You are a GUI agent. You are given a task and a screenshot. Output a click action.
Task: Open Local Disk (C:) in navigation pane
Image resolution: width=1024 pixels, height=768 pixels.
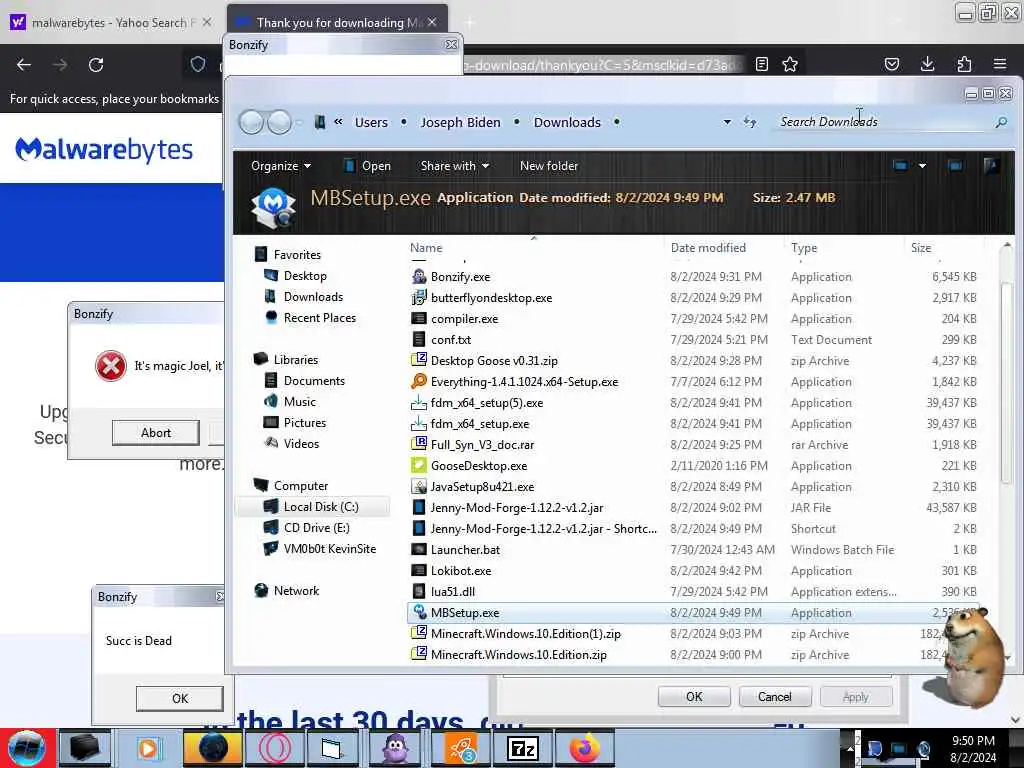point(321,507)
